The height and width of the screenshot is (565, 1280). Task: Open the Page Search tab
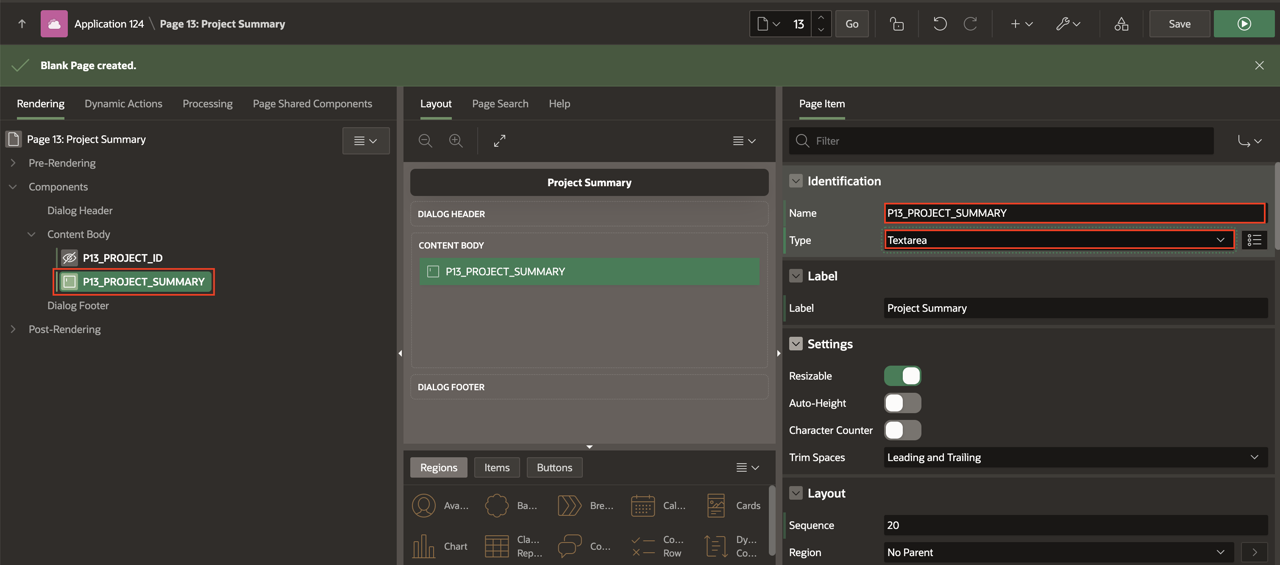pyautogui.click(x=500, y=104)
